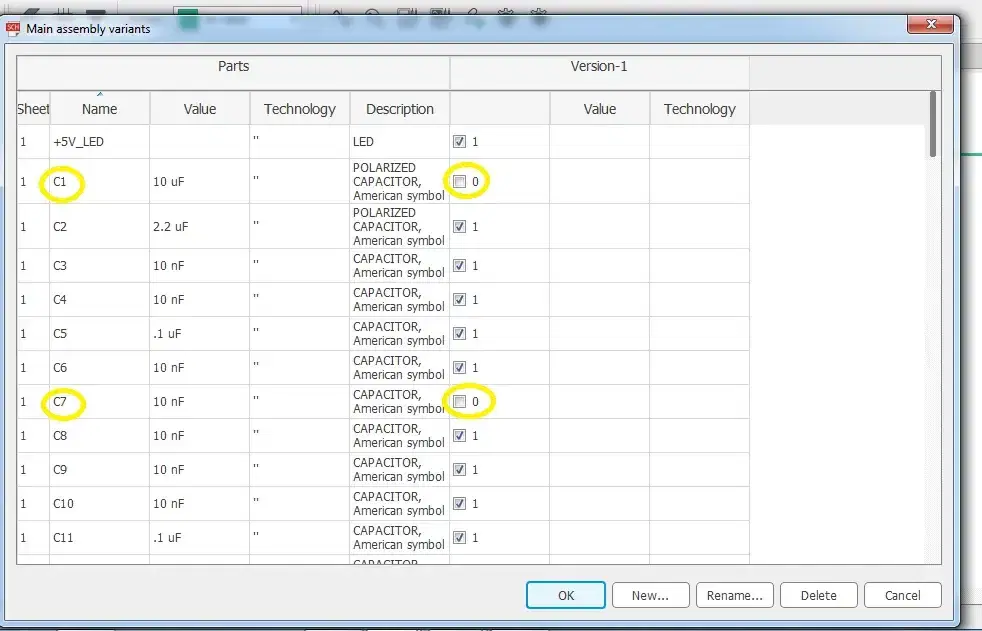Image resolution: width=982 pixels, height=631 pixels.
Task: Disable the C11 Version-1 checkbox
Action: [x=459, y=538]
